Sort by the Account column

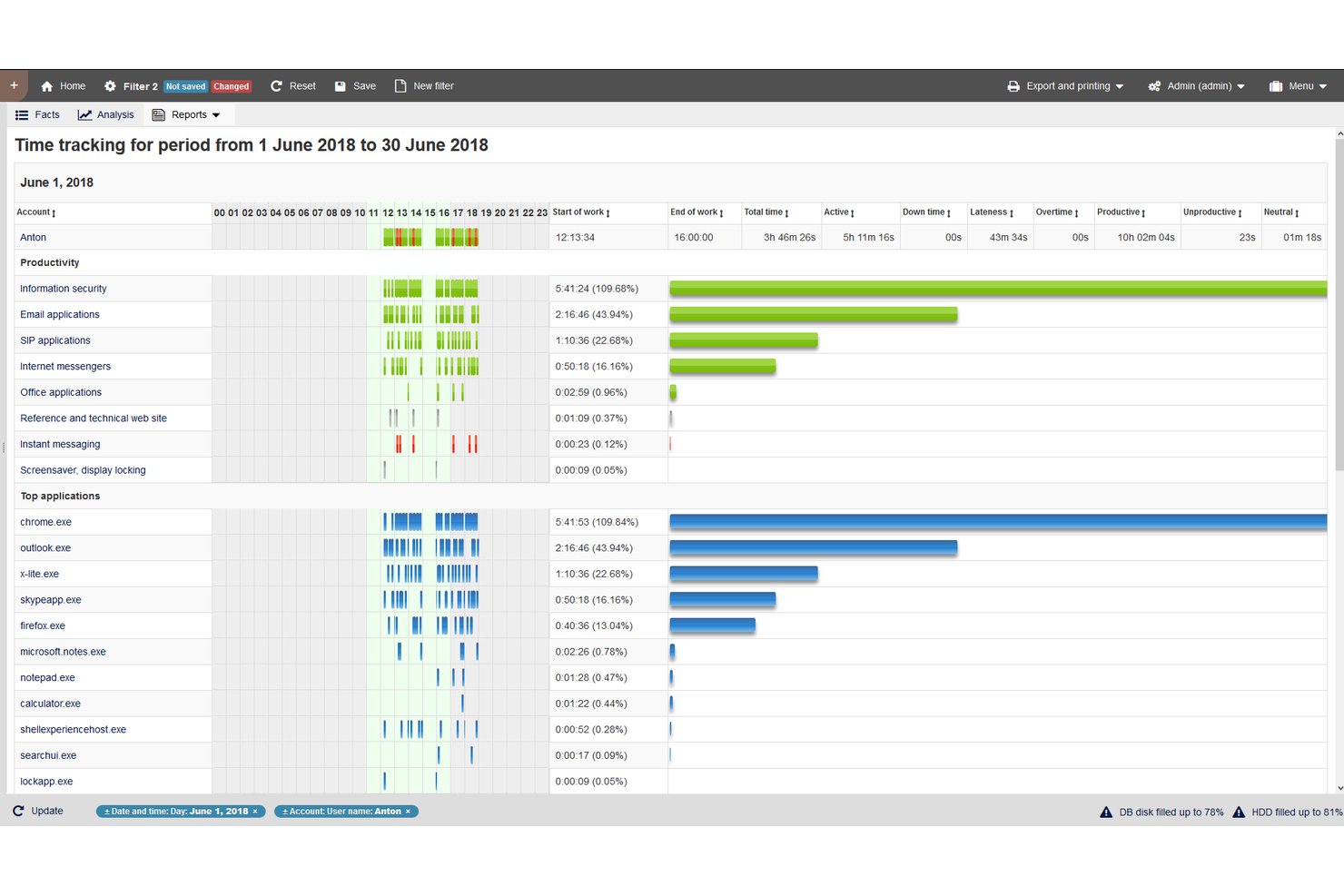(x=36, y=212)
